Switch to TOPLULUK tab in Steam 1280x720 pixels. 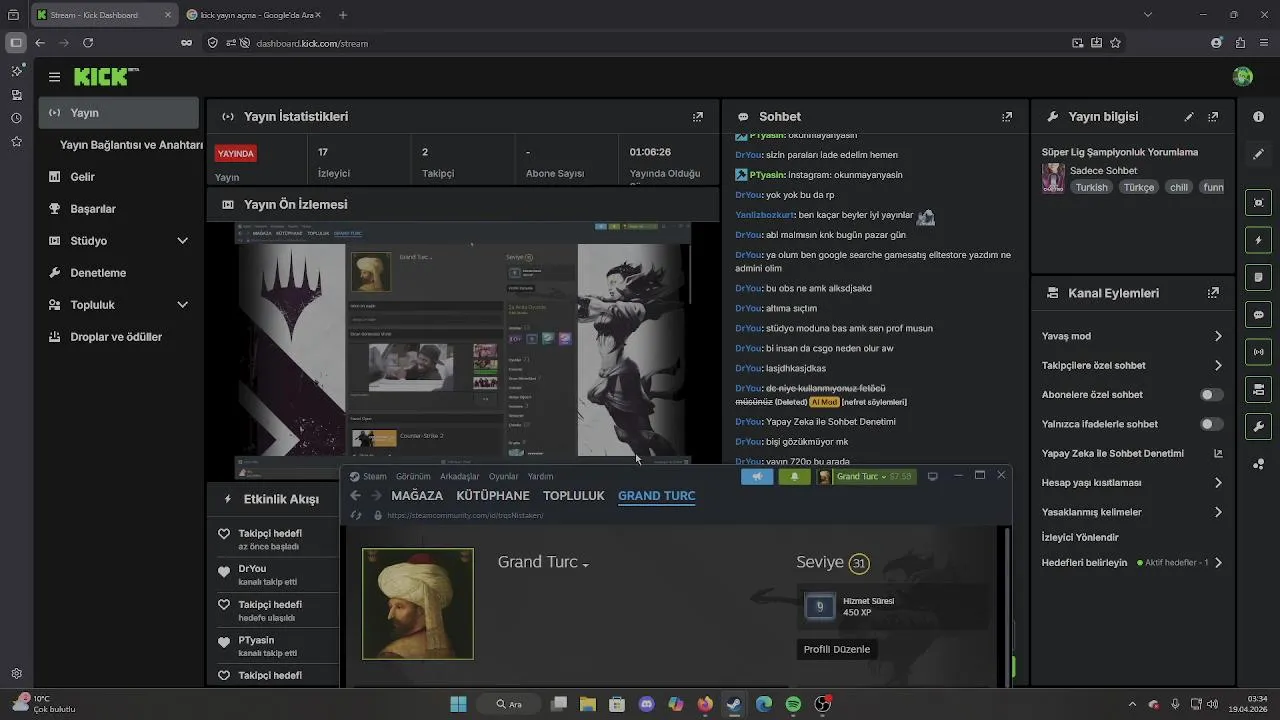point(574,496)
